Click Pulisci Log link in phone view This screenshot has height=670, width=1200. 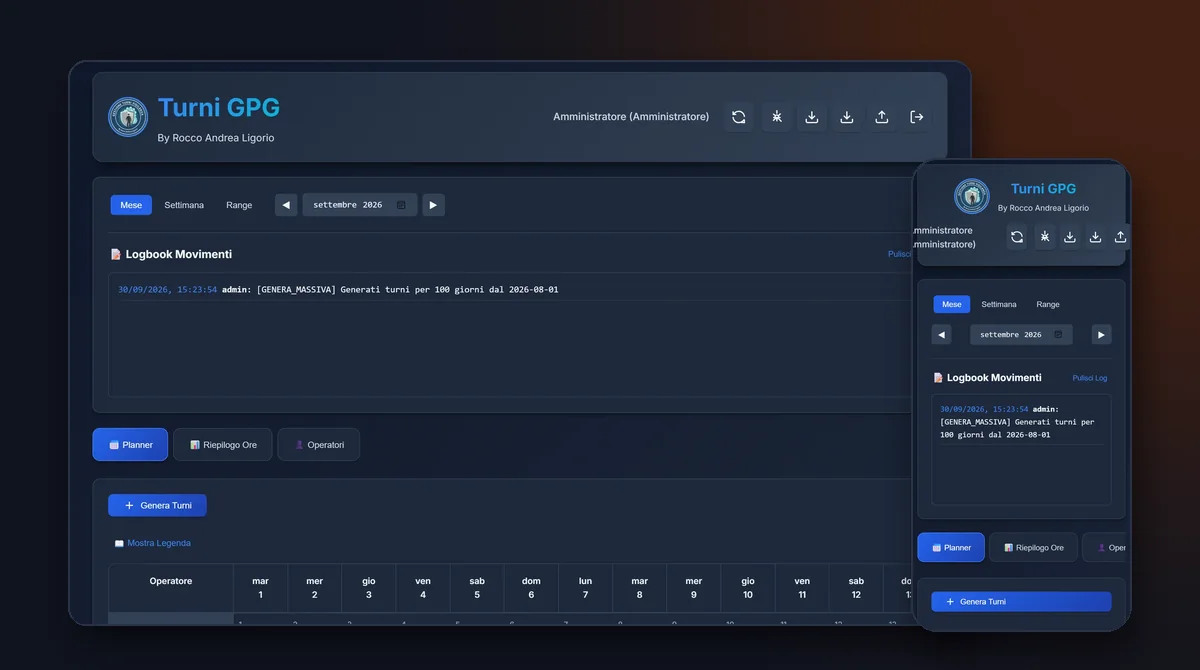[1090, 378]
